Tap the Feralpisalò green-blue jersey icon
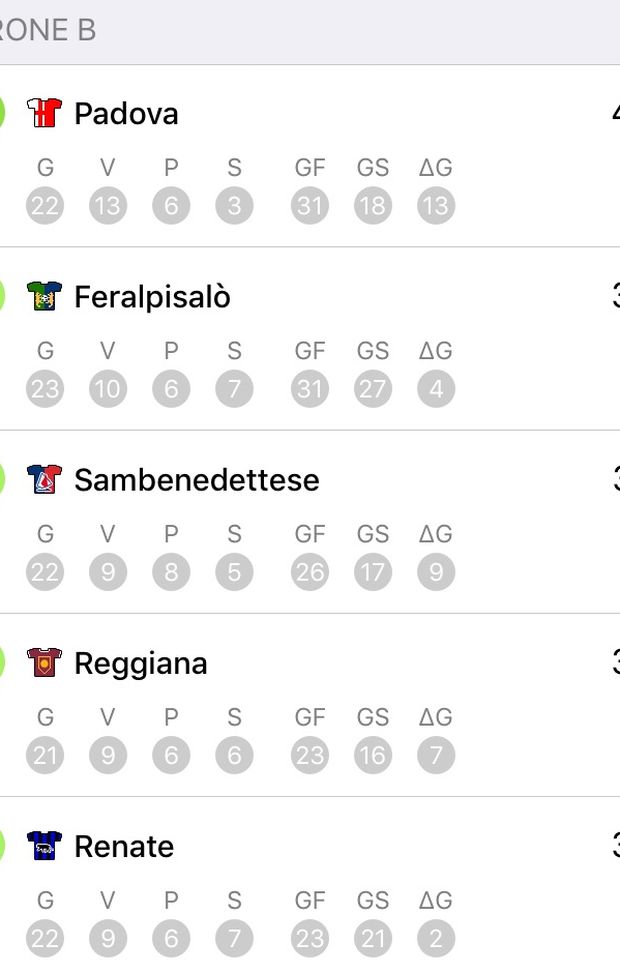Viewport: 620px width, 973px height. pos(44,296)
